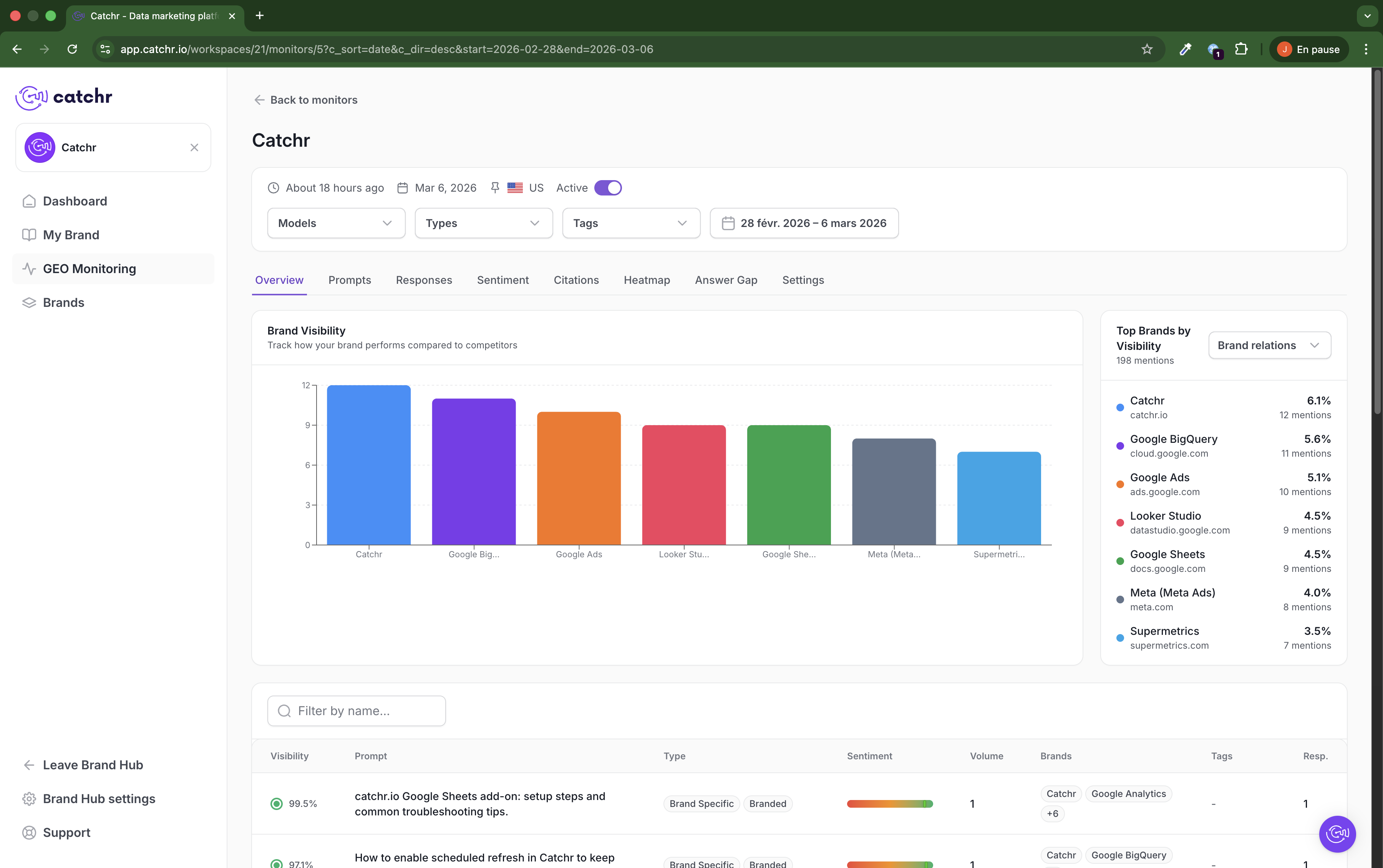Open the floating Catchr chat bubble
This screenshot has height=868, width=1383.
(x=1337, y=833)
